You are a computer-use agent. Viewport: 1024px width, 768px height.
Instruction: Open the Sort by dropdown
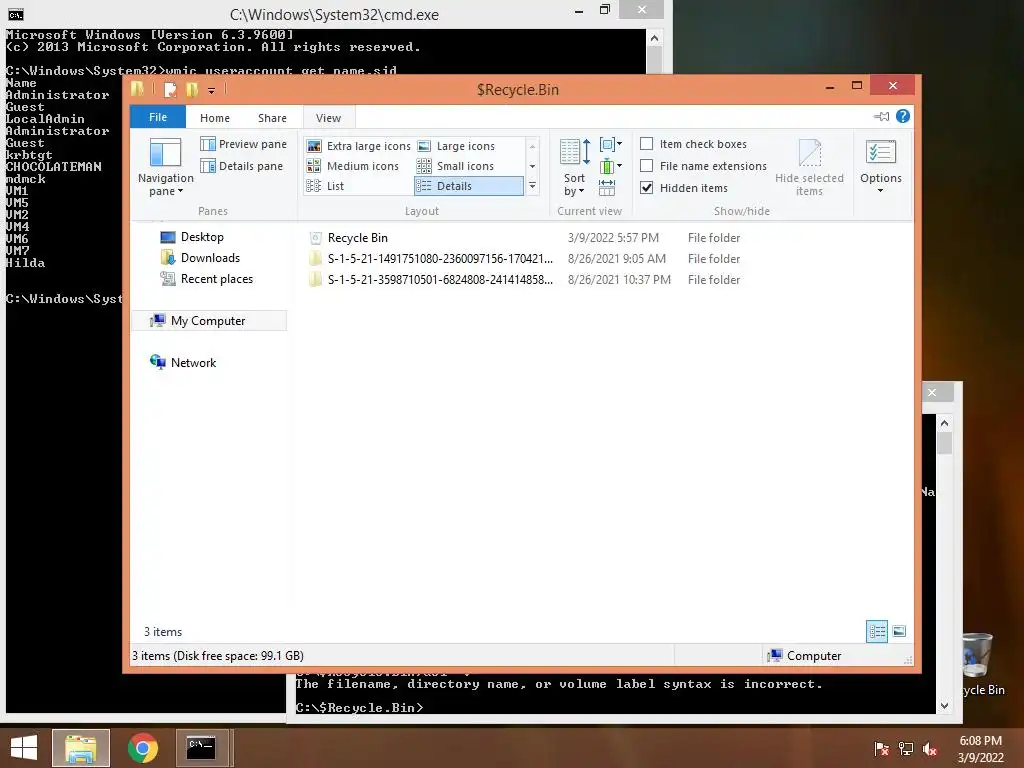pos(575,167)
